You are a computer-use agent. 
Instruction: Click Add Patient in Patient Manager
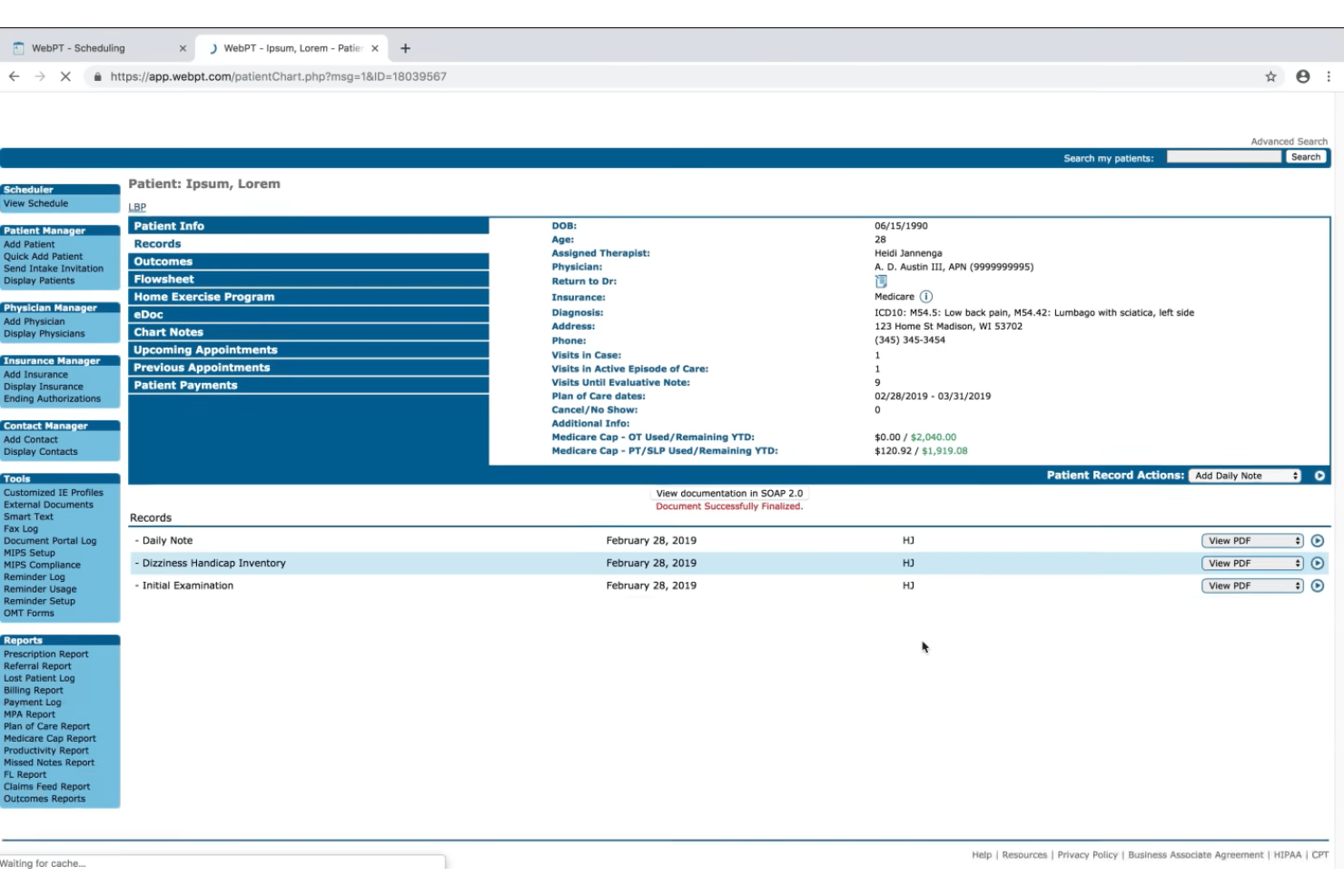tap(29, 245)
